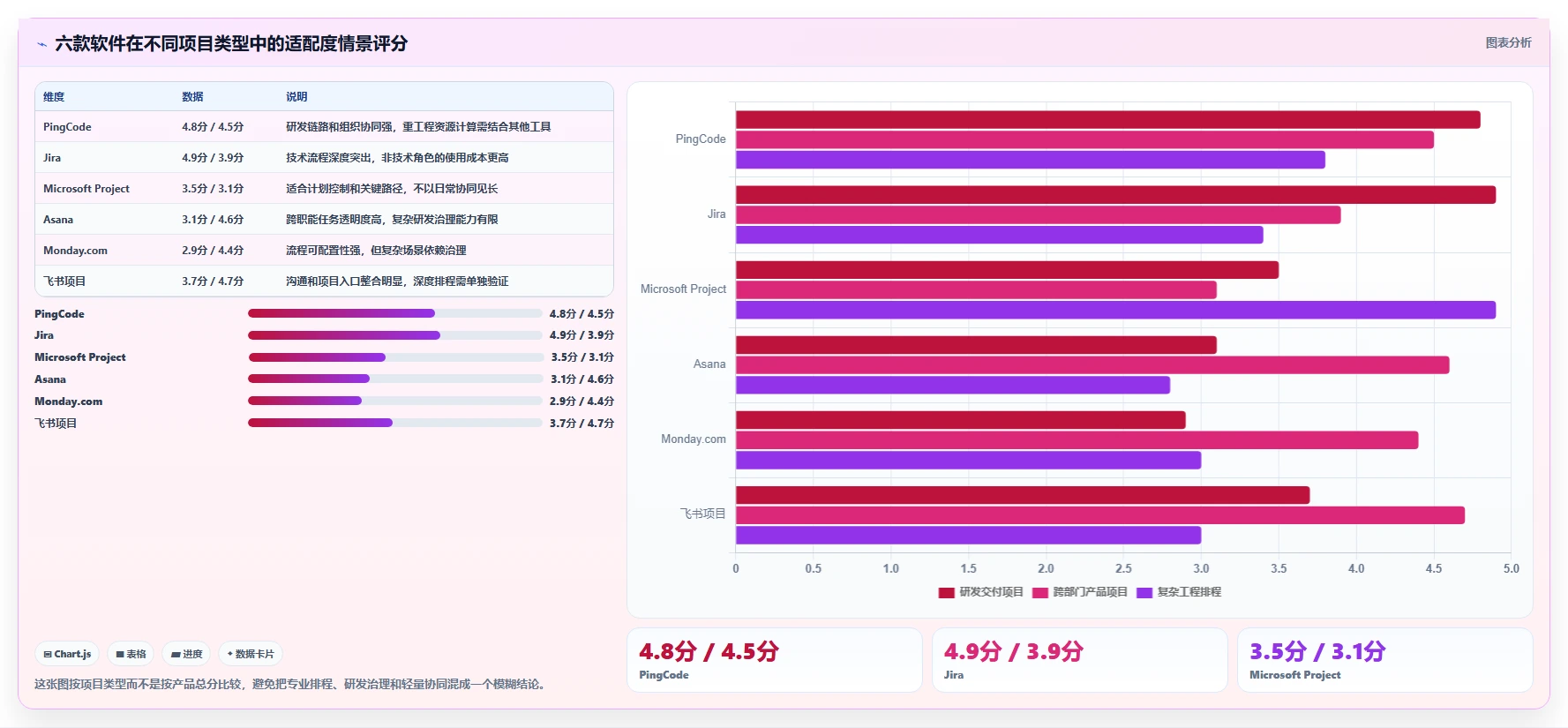Click chart y-axis label Microsoft Project
1568x728 pixels.
(x=683, y=289)
